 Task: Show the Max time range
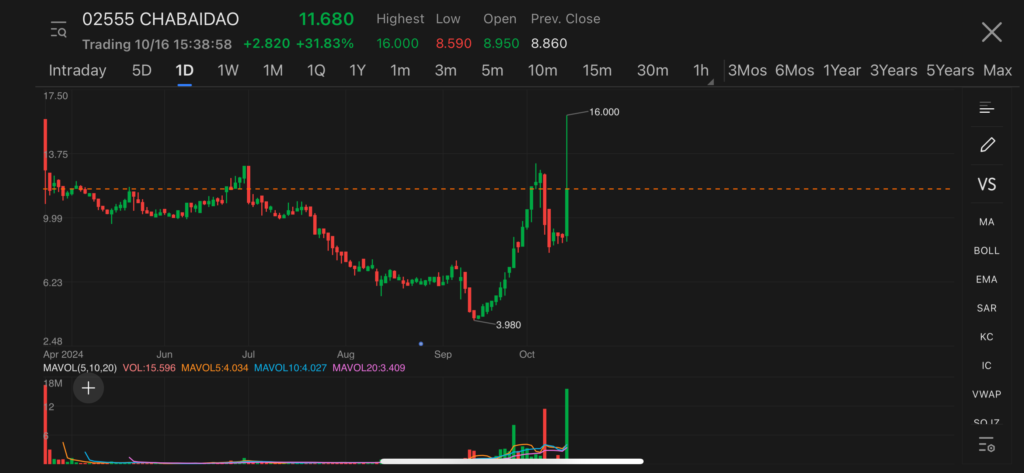pos(997,71)
